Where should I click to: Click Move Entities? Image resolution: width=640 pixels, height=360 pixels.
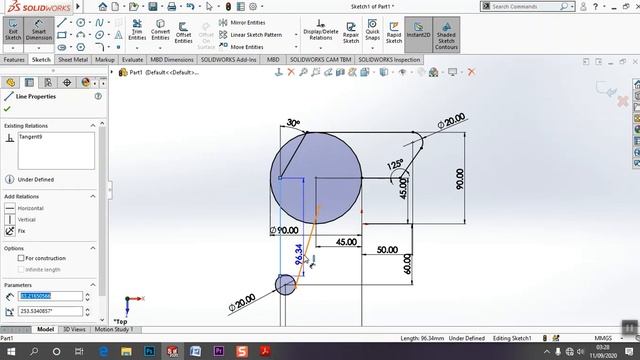(x=242, y=47)
